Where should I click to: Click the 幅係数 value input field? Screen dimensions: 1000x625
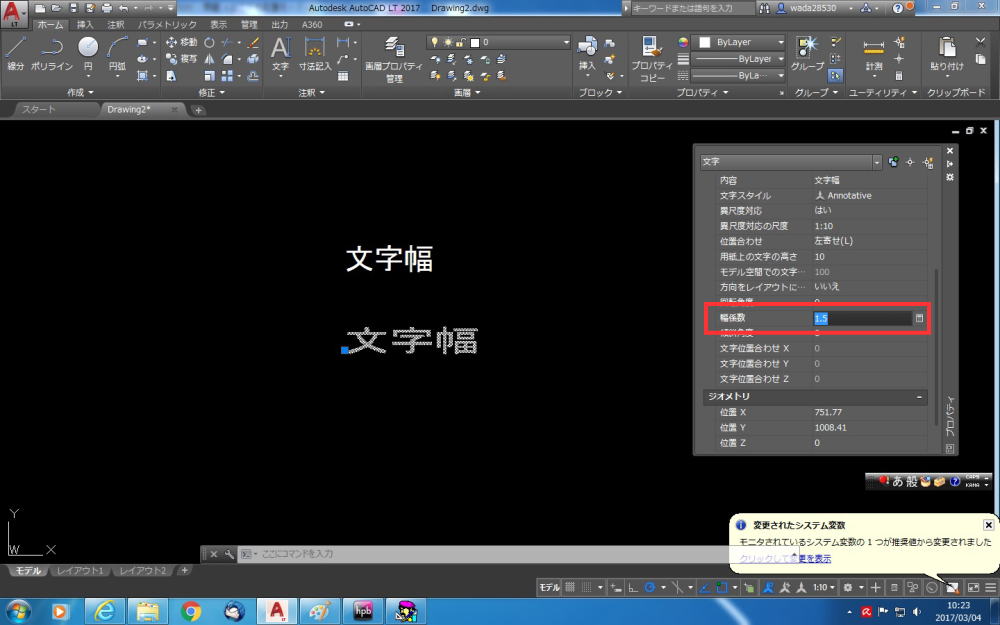(862, 318)
